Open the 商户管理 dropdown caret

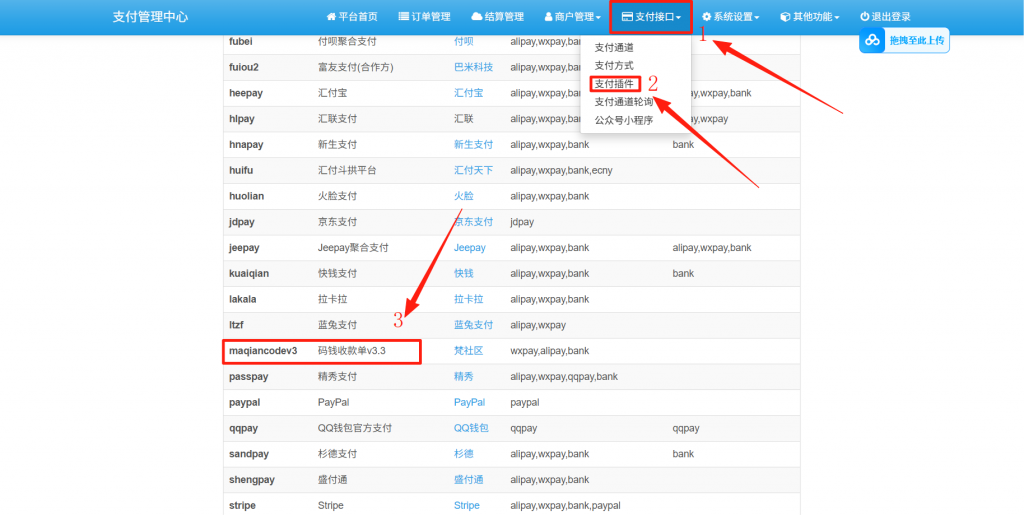point(598,18)
